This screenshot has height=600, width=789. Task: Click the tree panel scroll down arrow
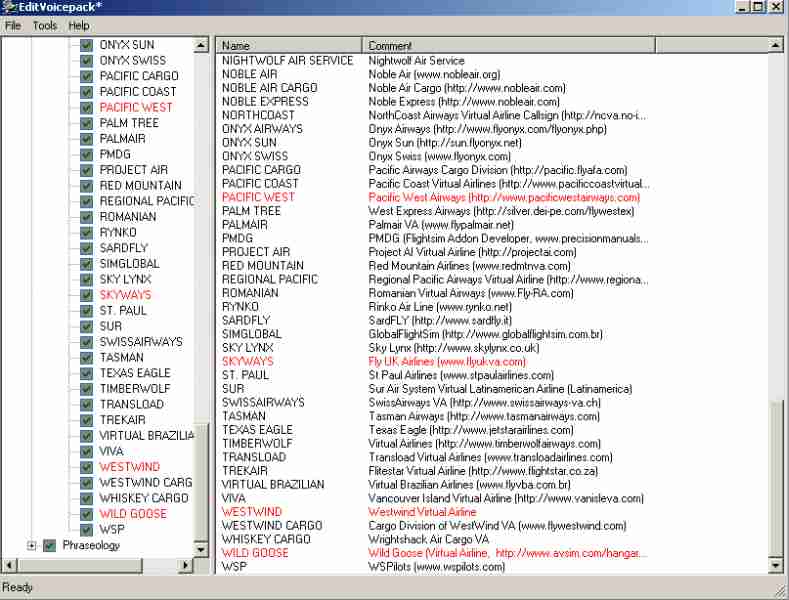201,551
